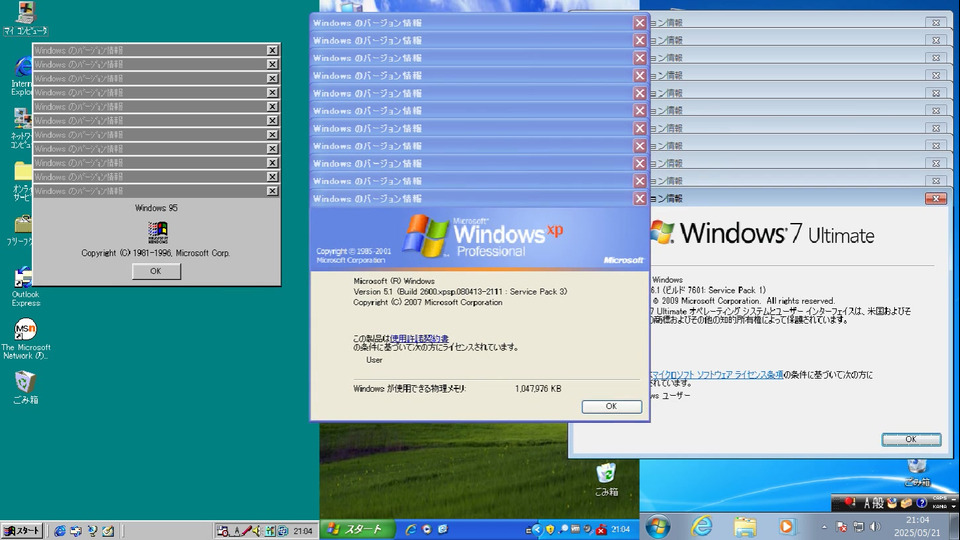This screenshot has height=540, width=960.
Task: Launch Windows Media Player from XP quick launch
Action: (427, 529)
